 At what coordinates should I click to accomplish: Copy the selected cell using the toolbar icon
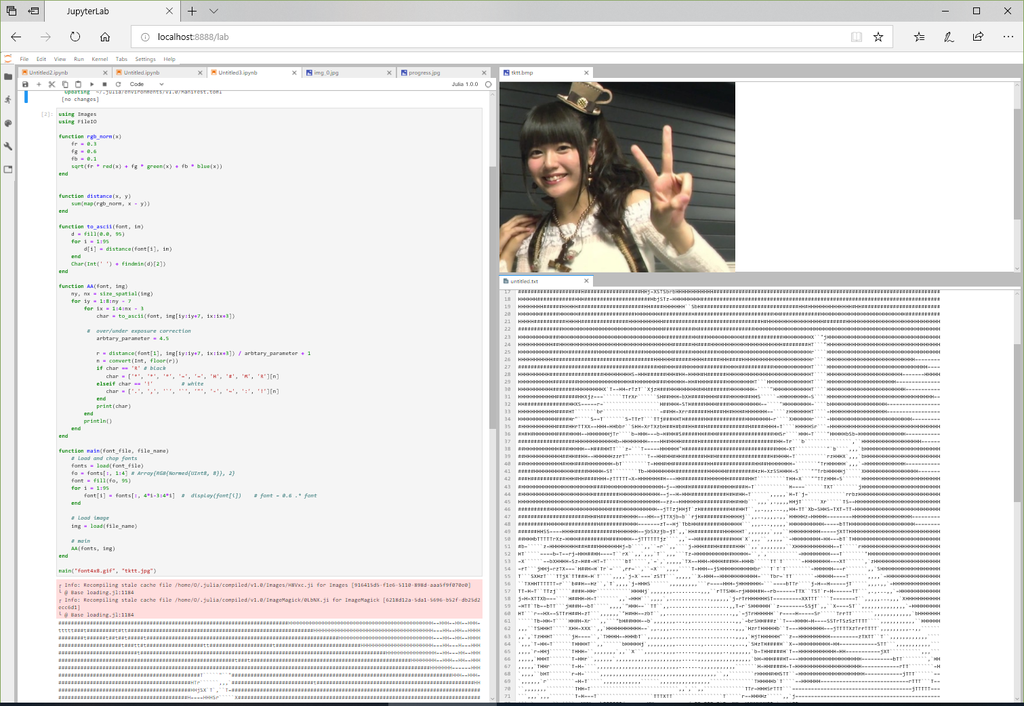[x=65, y=84]
